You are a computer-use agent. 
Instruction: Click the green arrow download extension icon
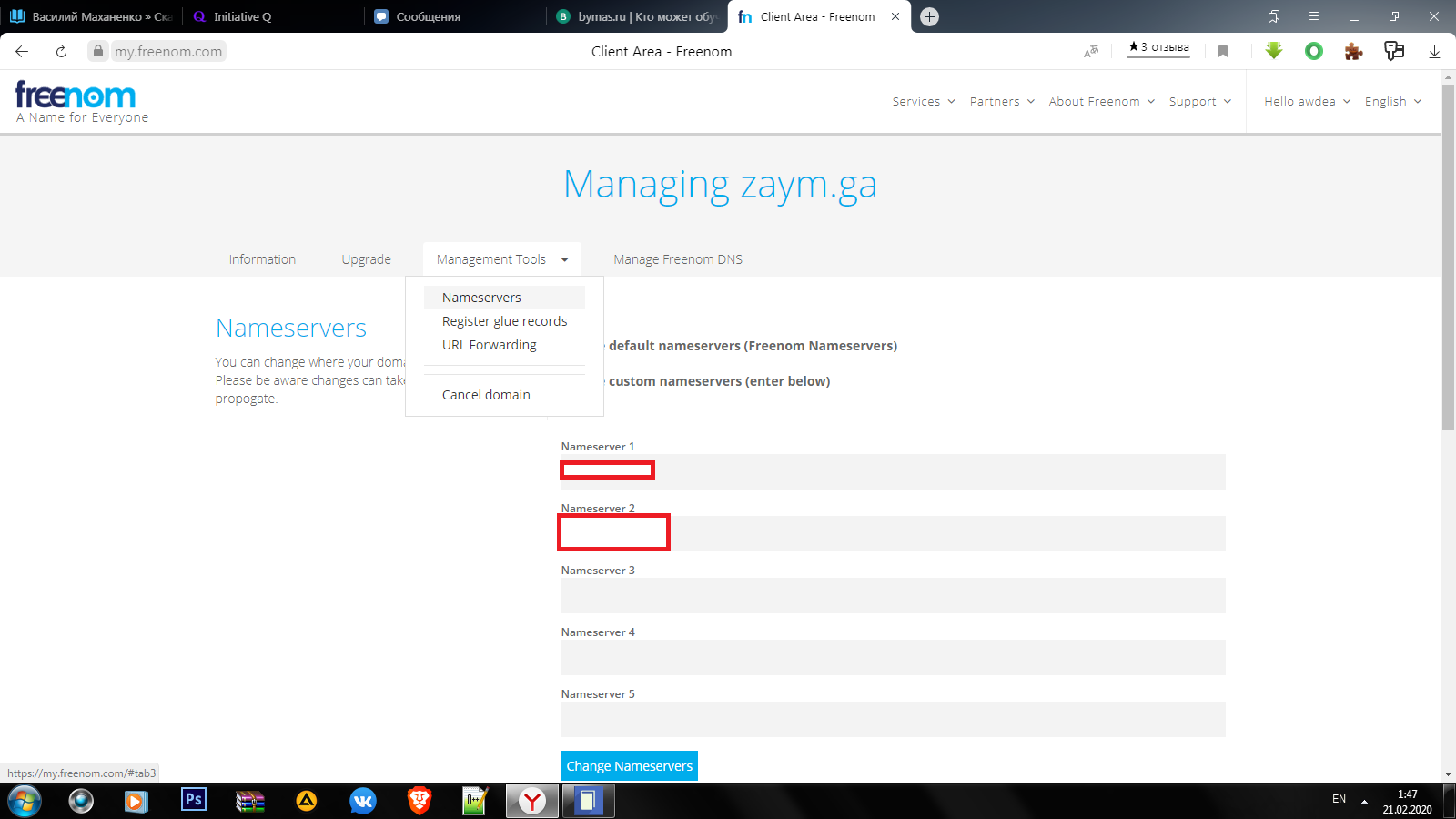pyautogui.click(x=1274, y=51)
